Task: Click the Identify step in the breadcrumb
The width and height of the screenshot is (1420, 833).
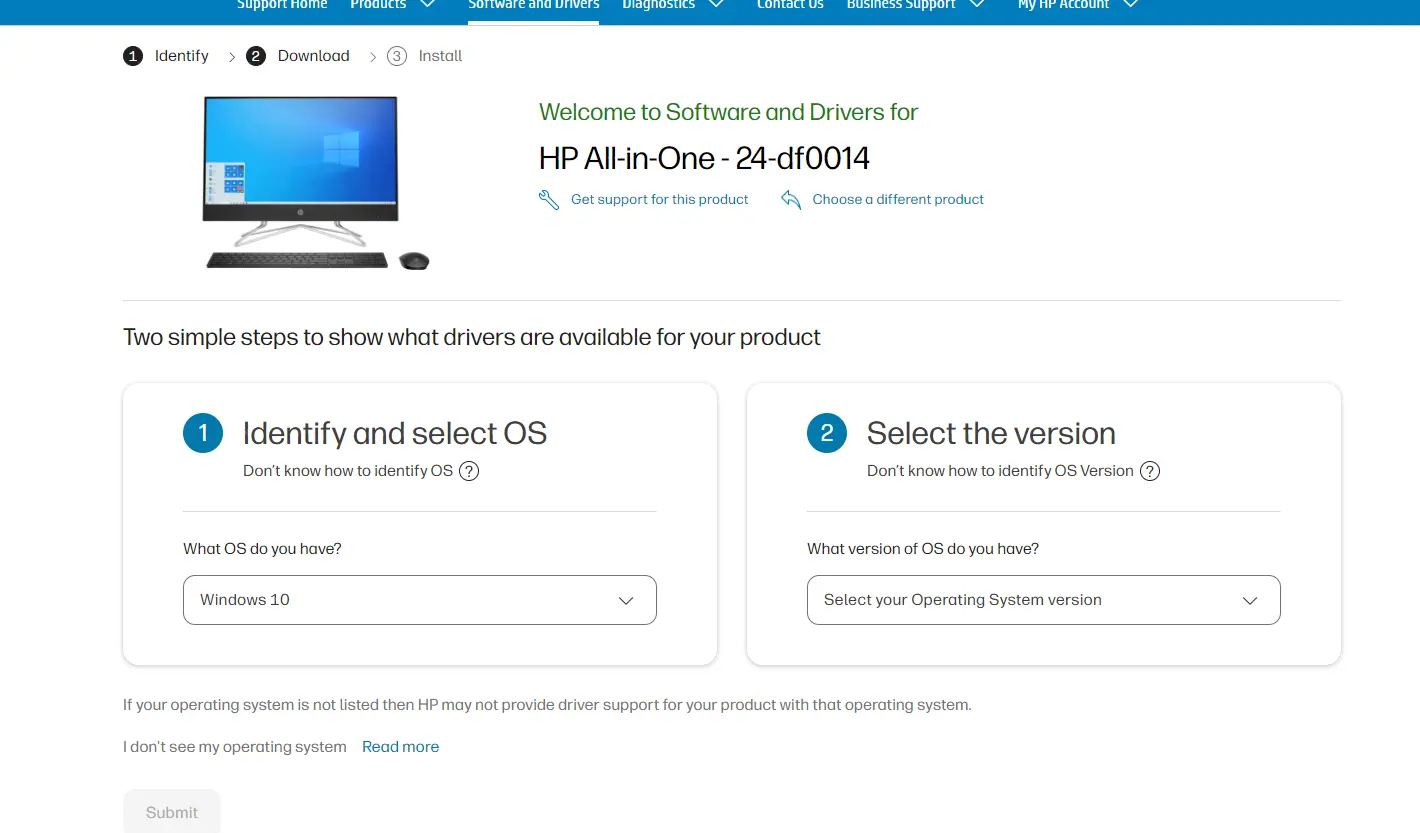Action: pos(181,56)
